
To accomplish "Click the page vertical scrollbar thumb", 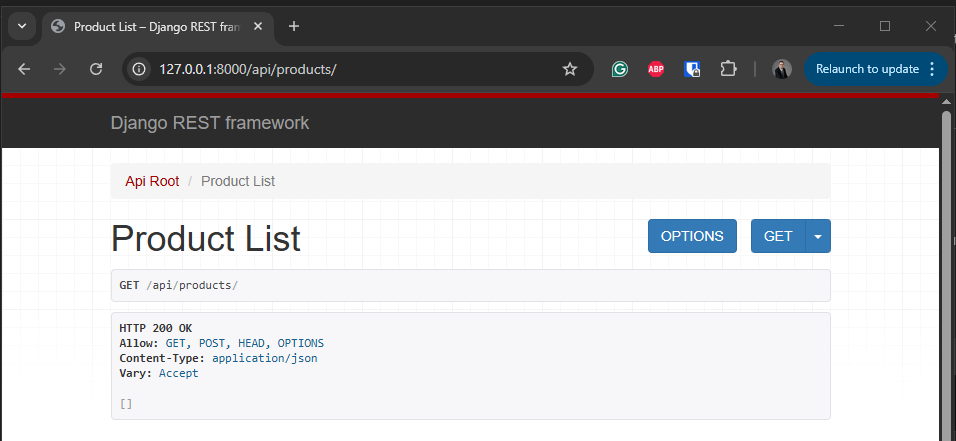I will coord(946,274).
